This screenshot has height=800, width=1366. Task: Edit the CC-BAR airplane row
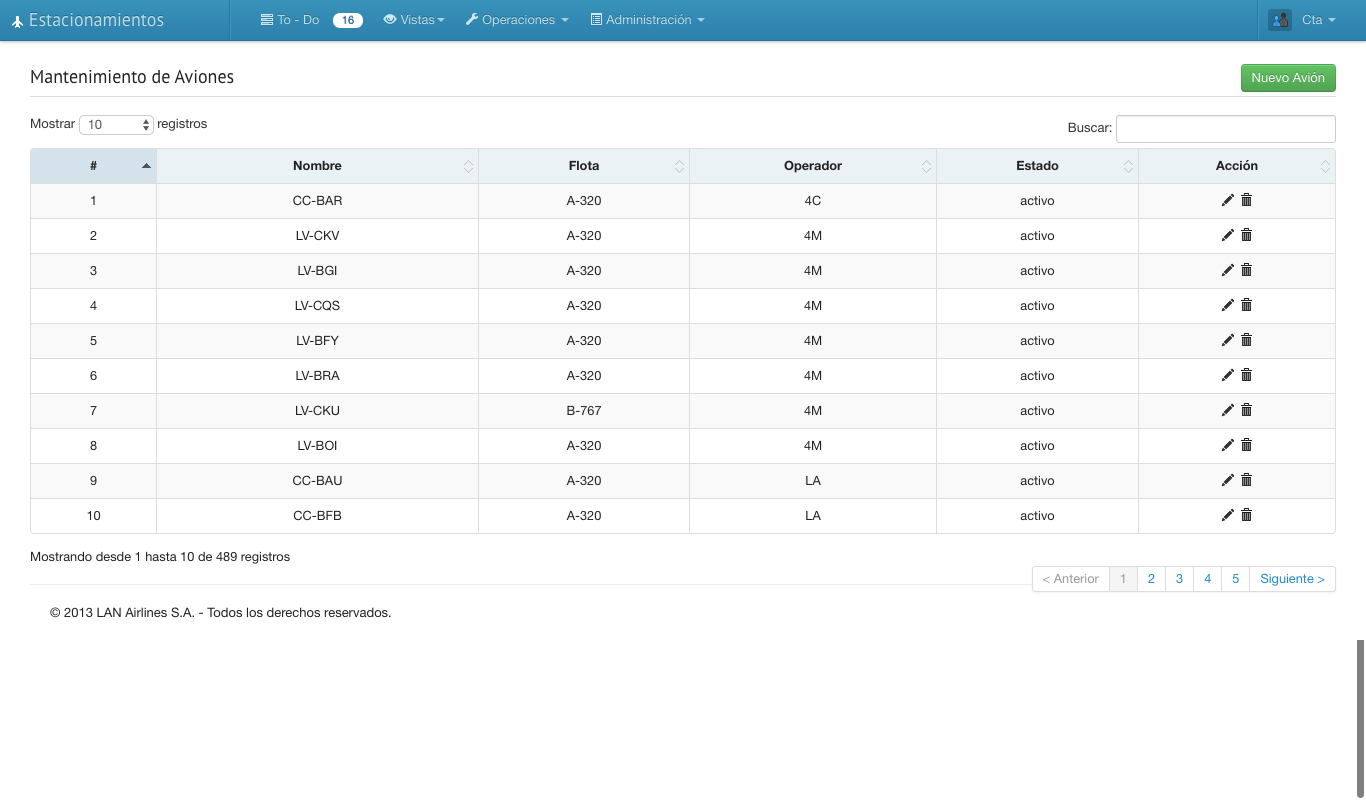point(1228,200)
